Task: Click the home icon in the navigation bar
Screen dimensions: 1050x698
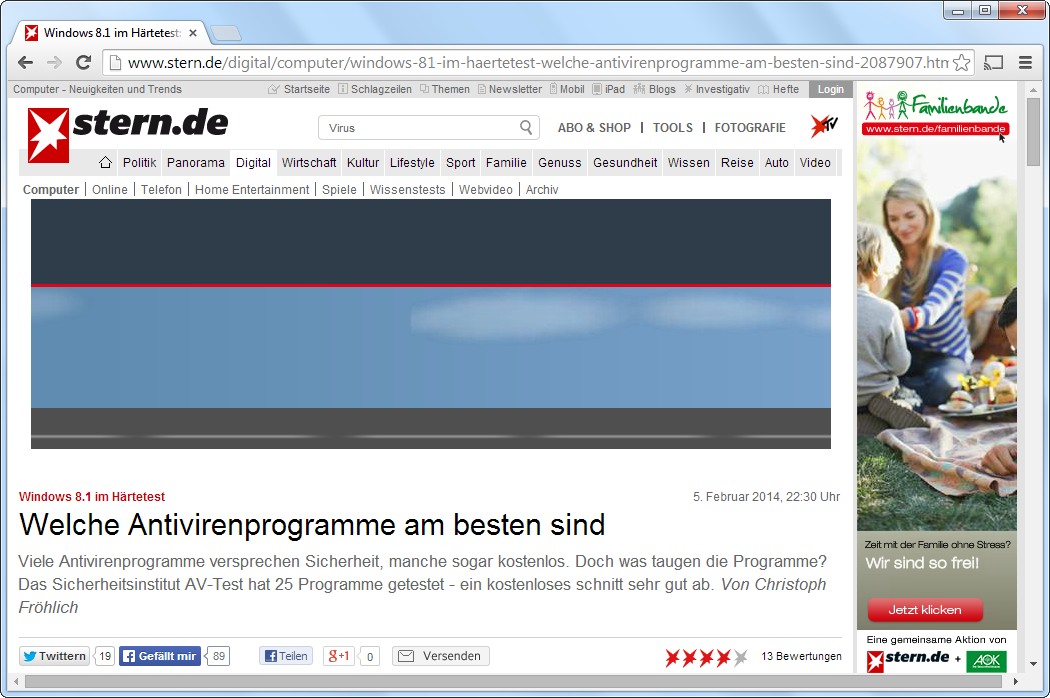Action: [x=105, y=163]
